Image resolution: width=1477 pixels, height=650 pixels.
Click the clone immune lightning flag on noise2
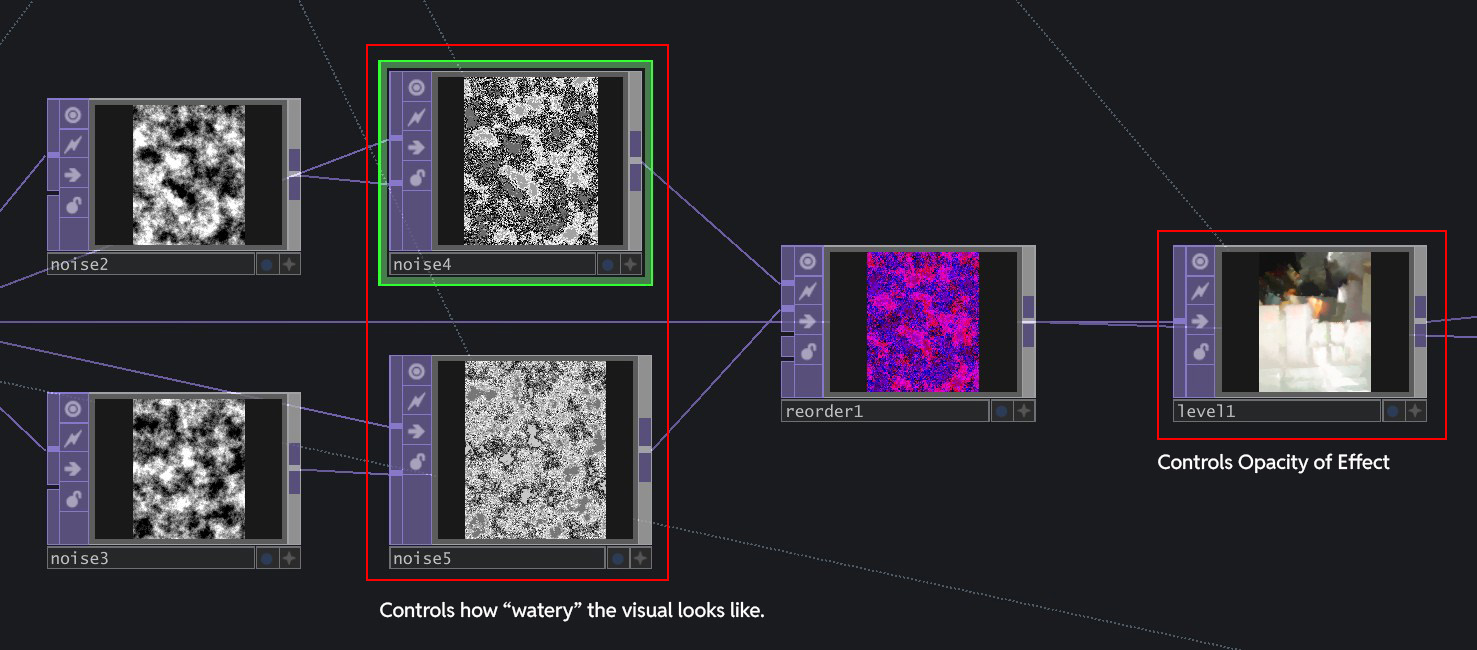pyautogui.click(x=73, y=145)
